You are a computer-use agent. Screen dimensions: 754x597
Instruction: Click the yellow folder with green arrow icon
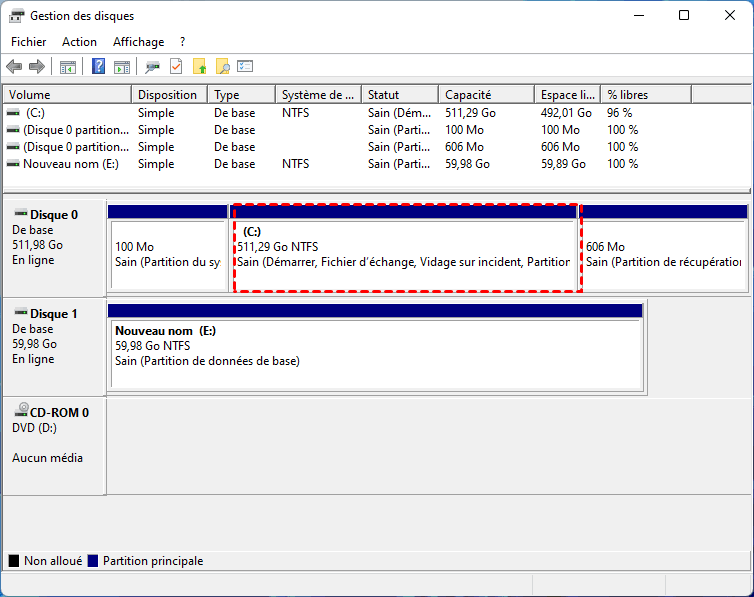coord(200,67)
